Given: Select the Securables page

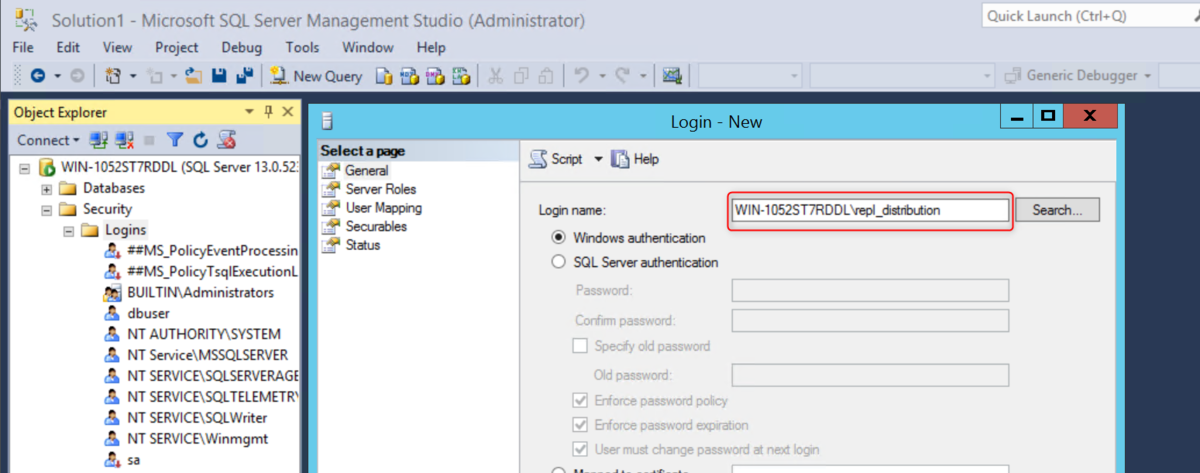Looking at the screenshot, I should tap(376, 226).
